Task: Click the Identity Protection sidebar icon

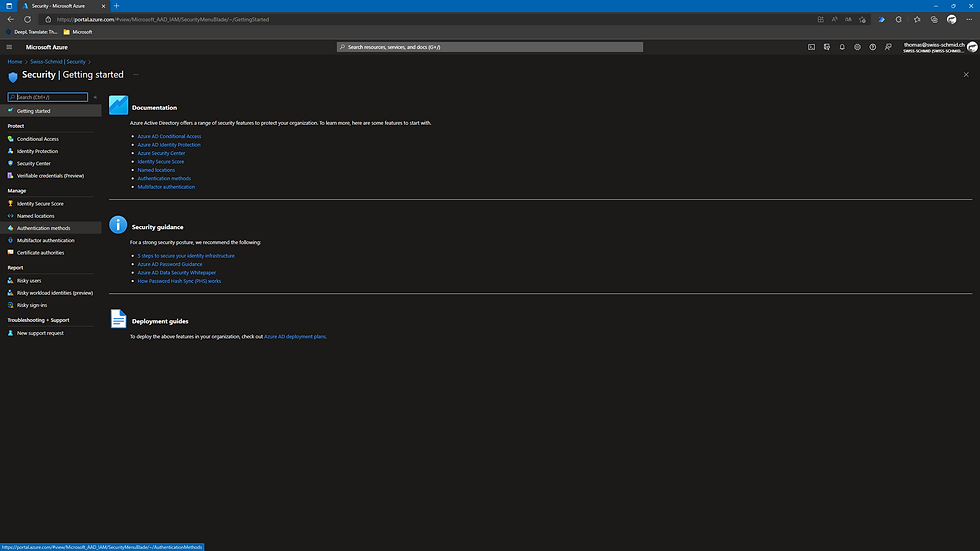Action: pos(11,151)
